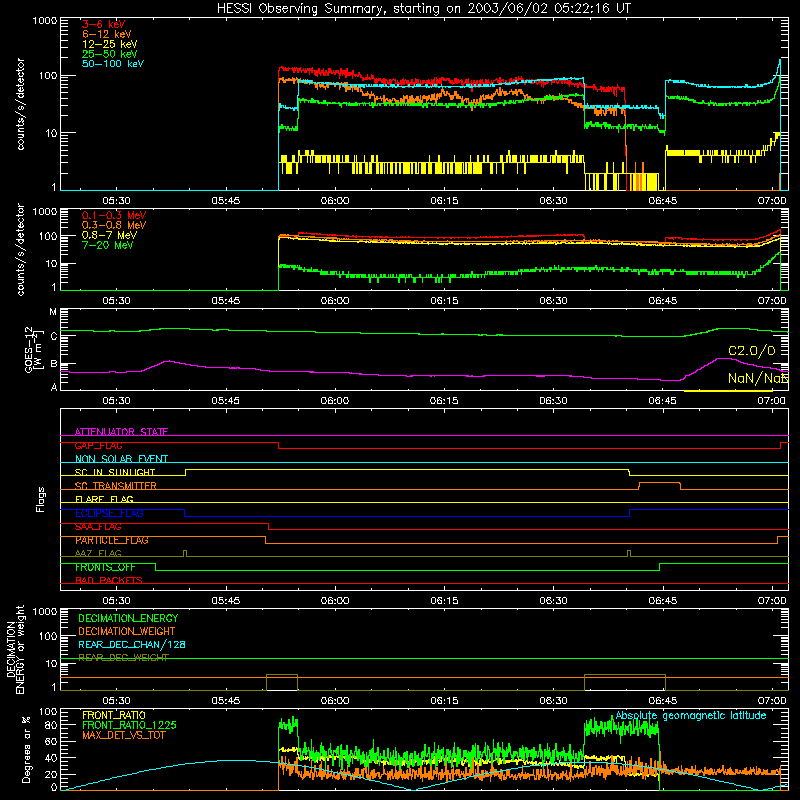Image resolution: width=800 pixels, height=800 pixels.
Task: Click the Degrees or % axis label
Action: (26, 749)
